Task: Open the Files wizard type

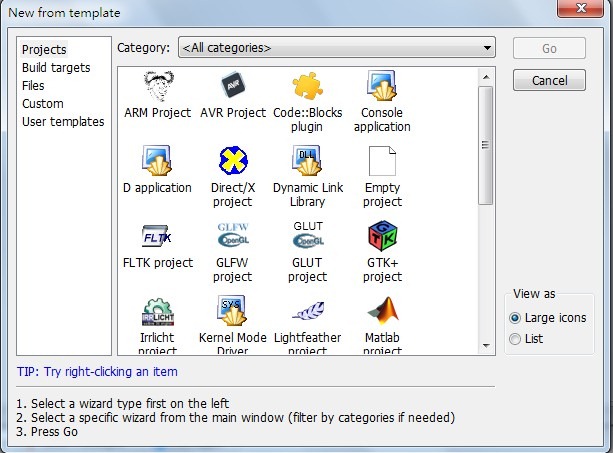Action: (33, 86)
